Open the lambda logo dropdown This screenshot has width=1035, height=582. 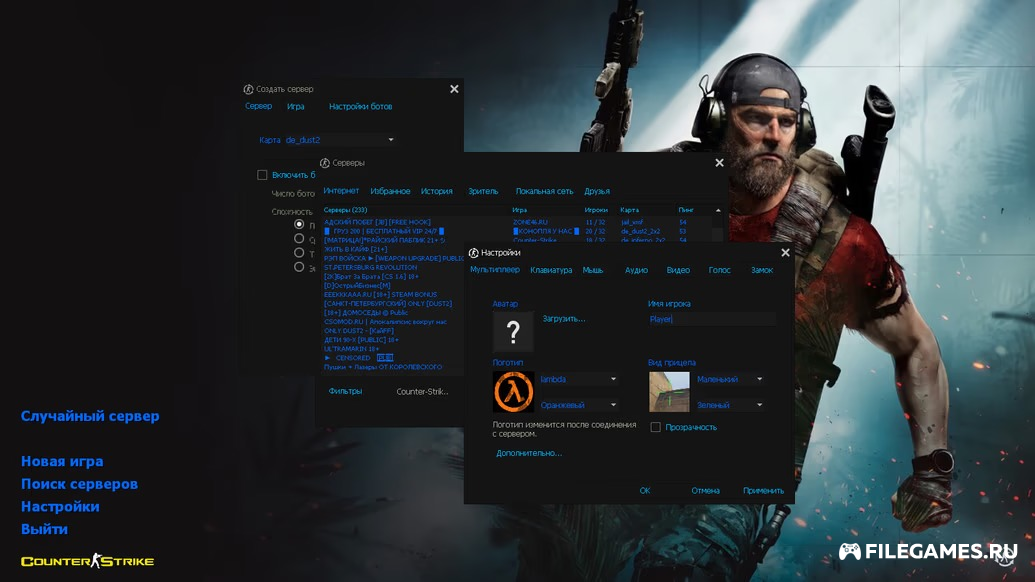click(578, 379)
